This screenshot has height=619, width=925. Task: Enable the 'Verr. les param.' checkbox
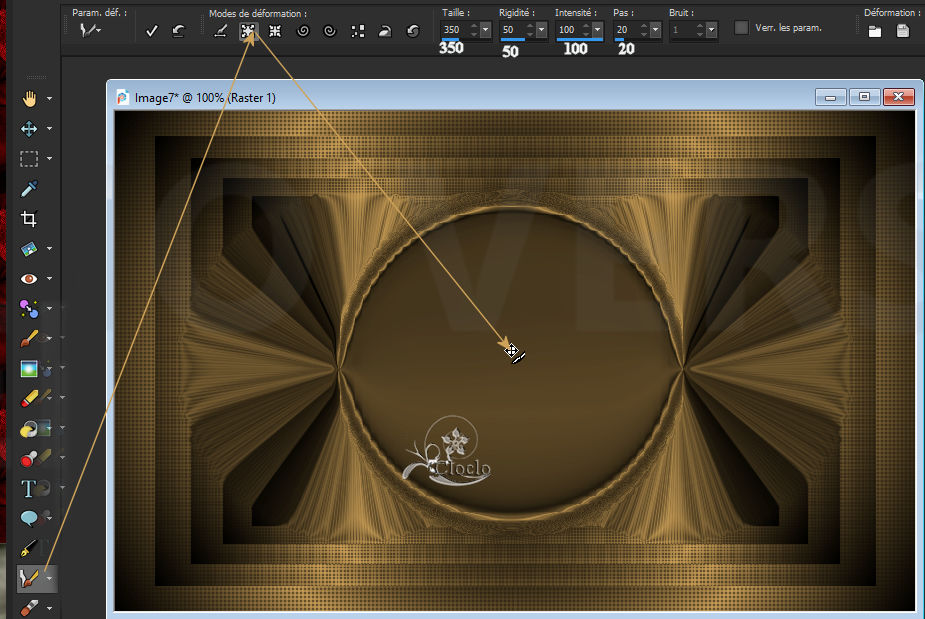(741, 28)
